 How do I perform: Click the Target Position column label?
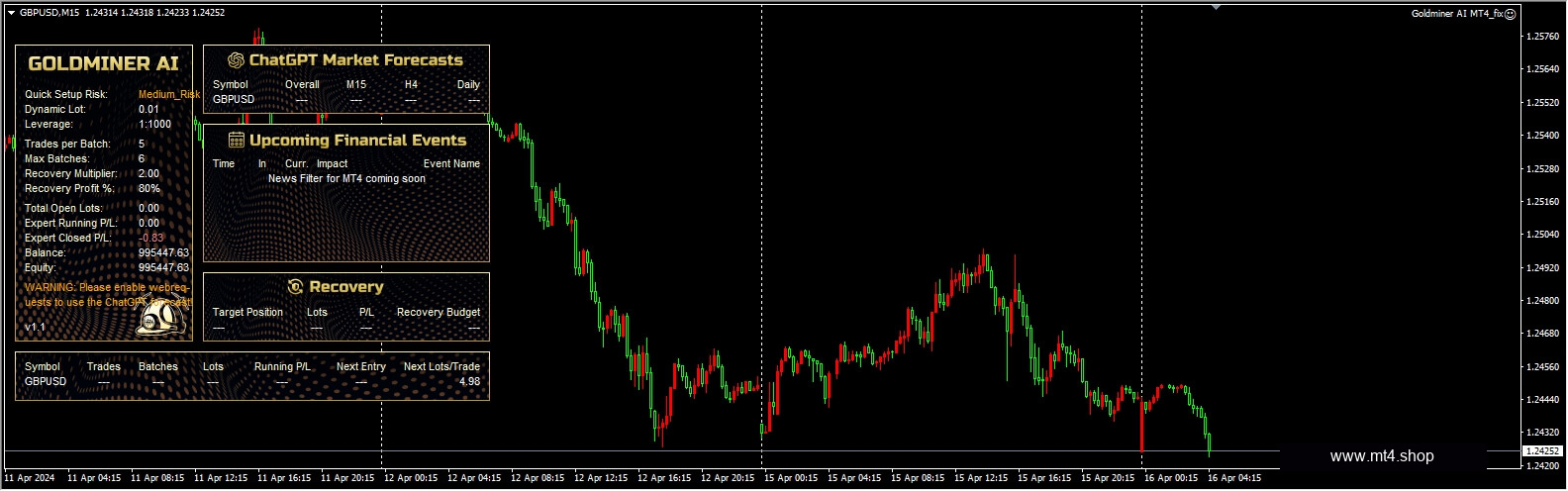coord(247,312)
